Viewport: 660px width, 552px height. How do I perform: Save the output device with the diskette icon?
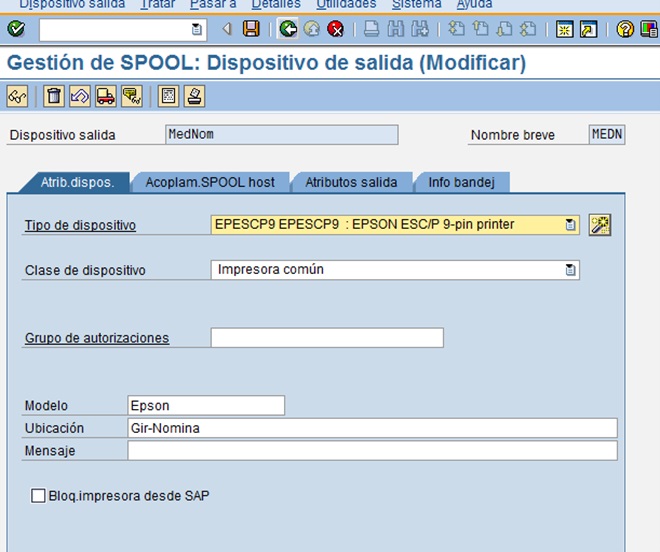[251, 29]
